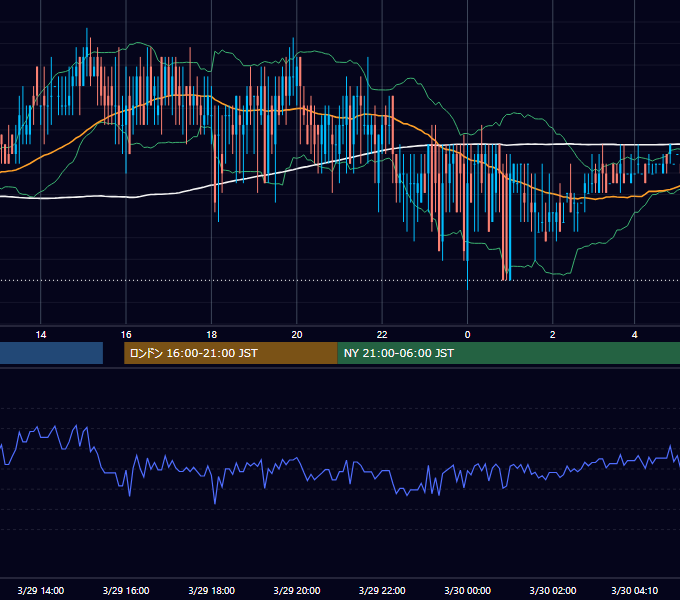Click the 20 hour label on chart axis

pyautogui.click(x=297, y=335)
